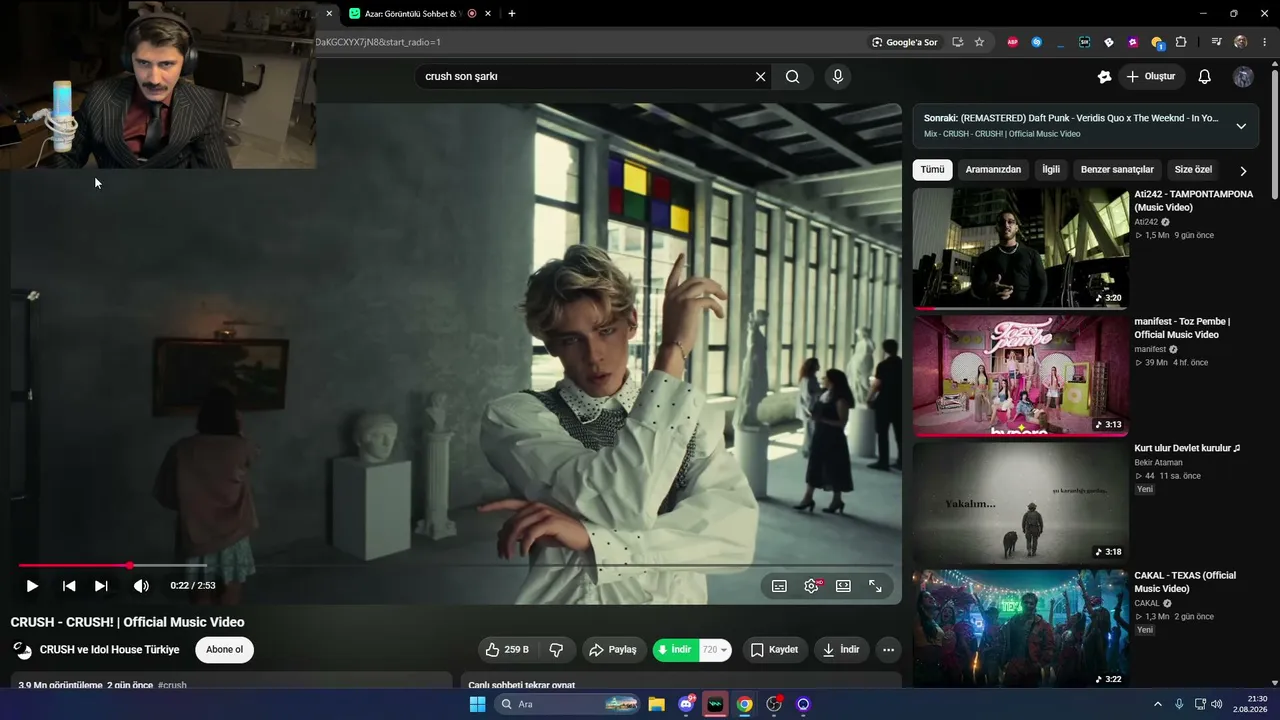Switch to theater mode view
Viewport: 1280px width, 720px height.
click(843, 586)
